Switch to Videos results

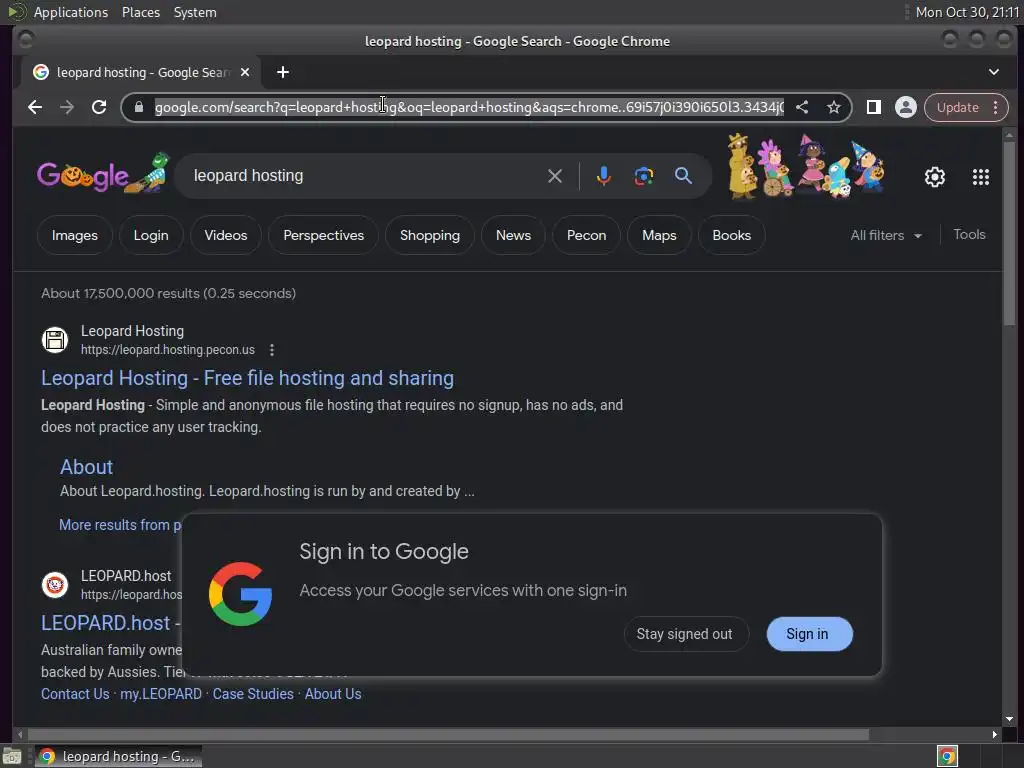(225, 235)
